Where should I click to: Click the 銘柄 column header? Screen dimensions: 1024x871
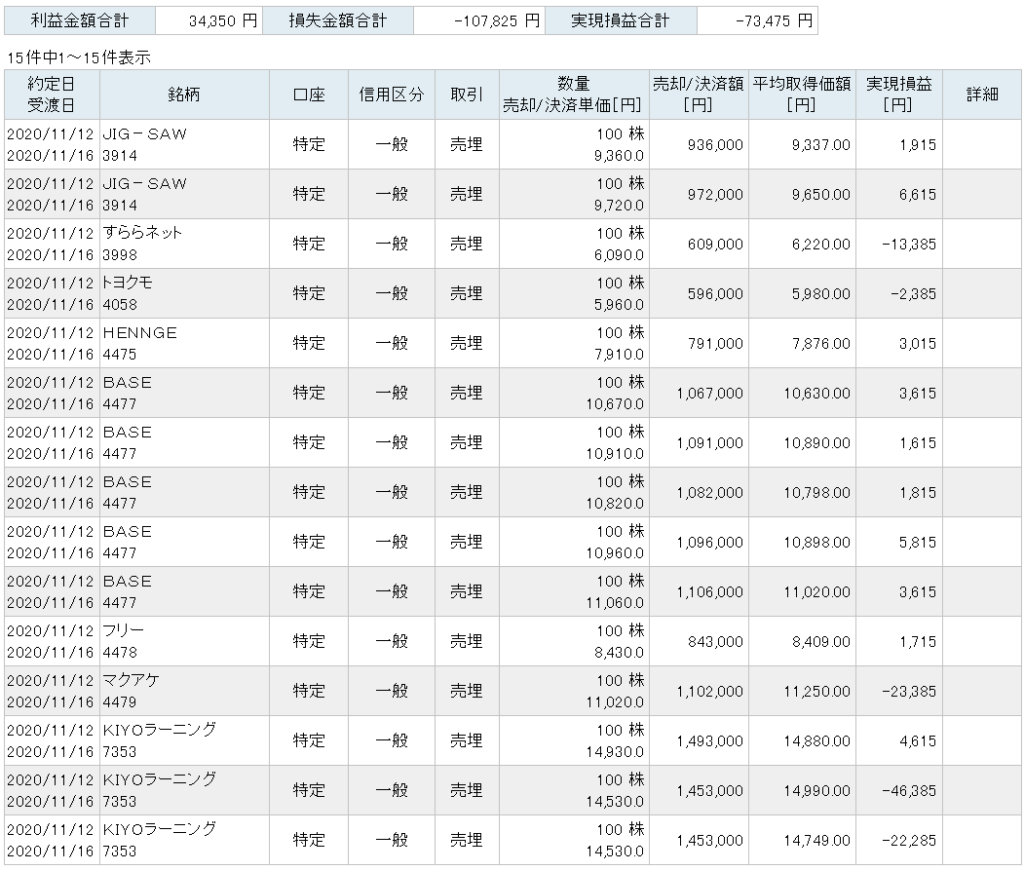(x=184, y=95)
